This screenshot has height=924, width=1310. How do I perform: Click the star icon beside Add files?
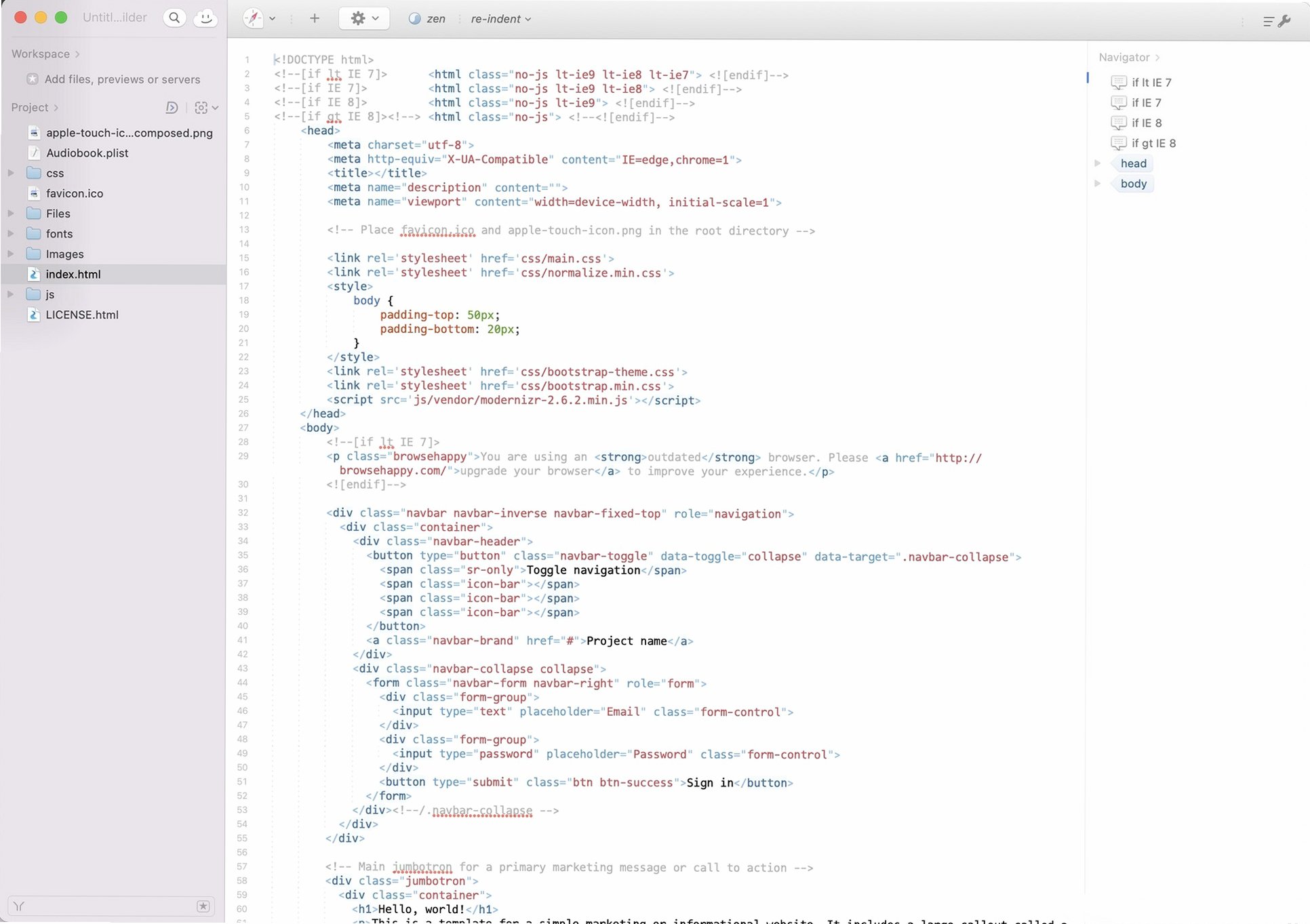[32, 79]
